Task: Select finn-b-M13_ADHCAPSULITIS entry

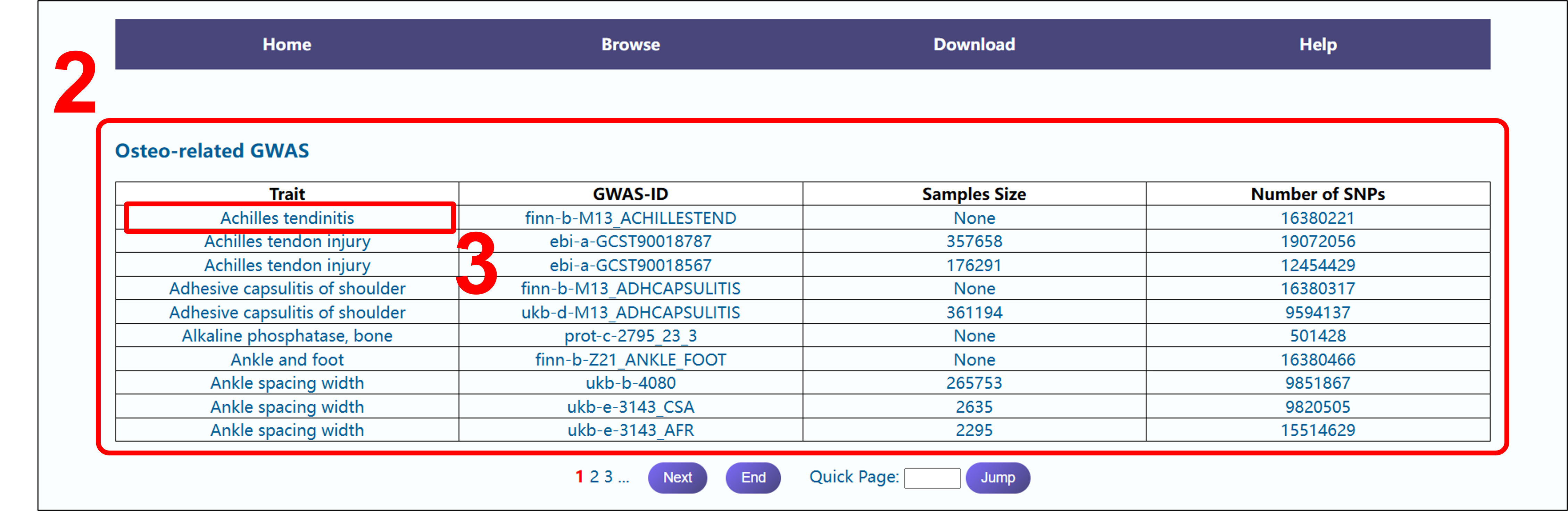Action: [630, 289]
